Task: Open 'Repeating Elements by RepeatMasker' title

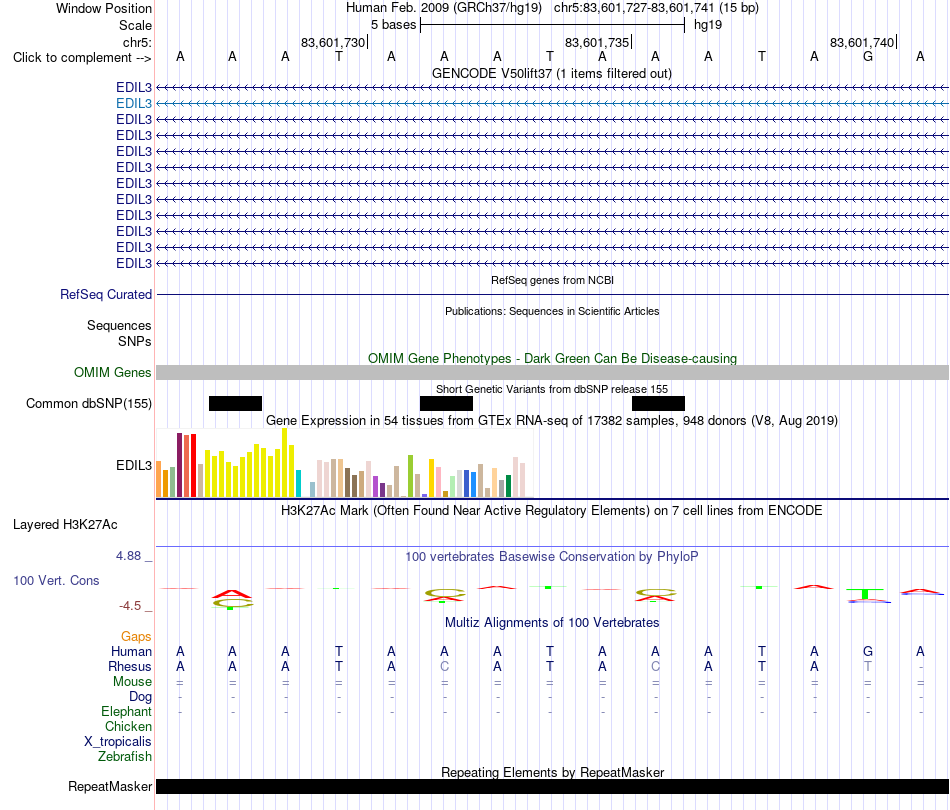Action: pos(552,772)
